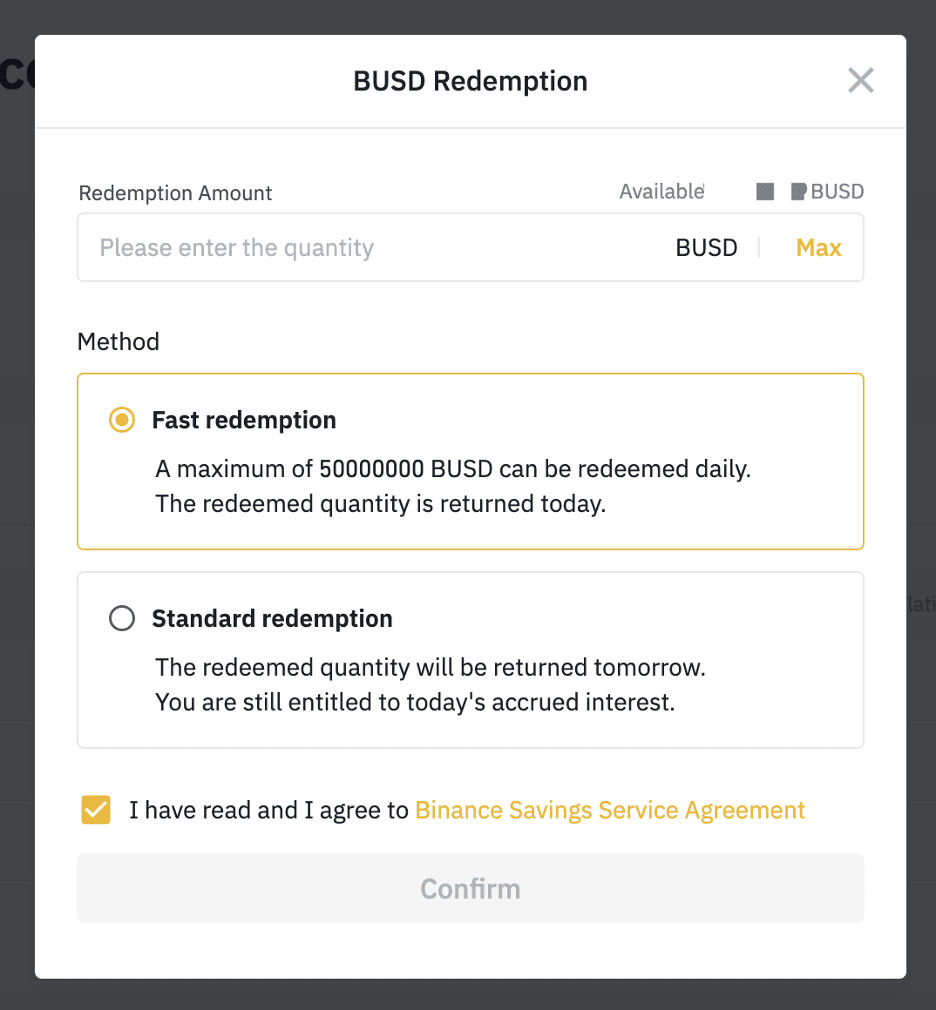The height and width of the screenshot is (1010, 936).
Task: Click the Redemption Amount label
Action: 175,193
